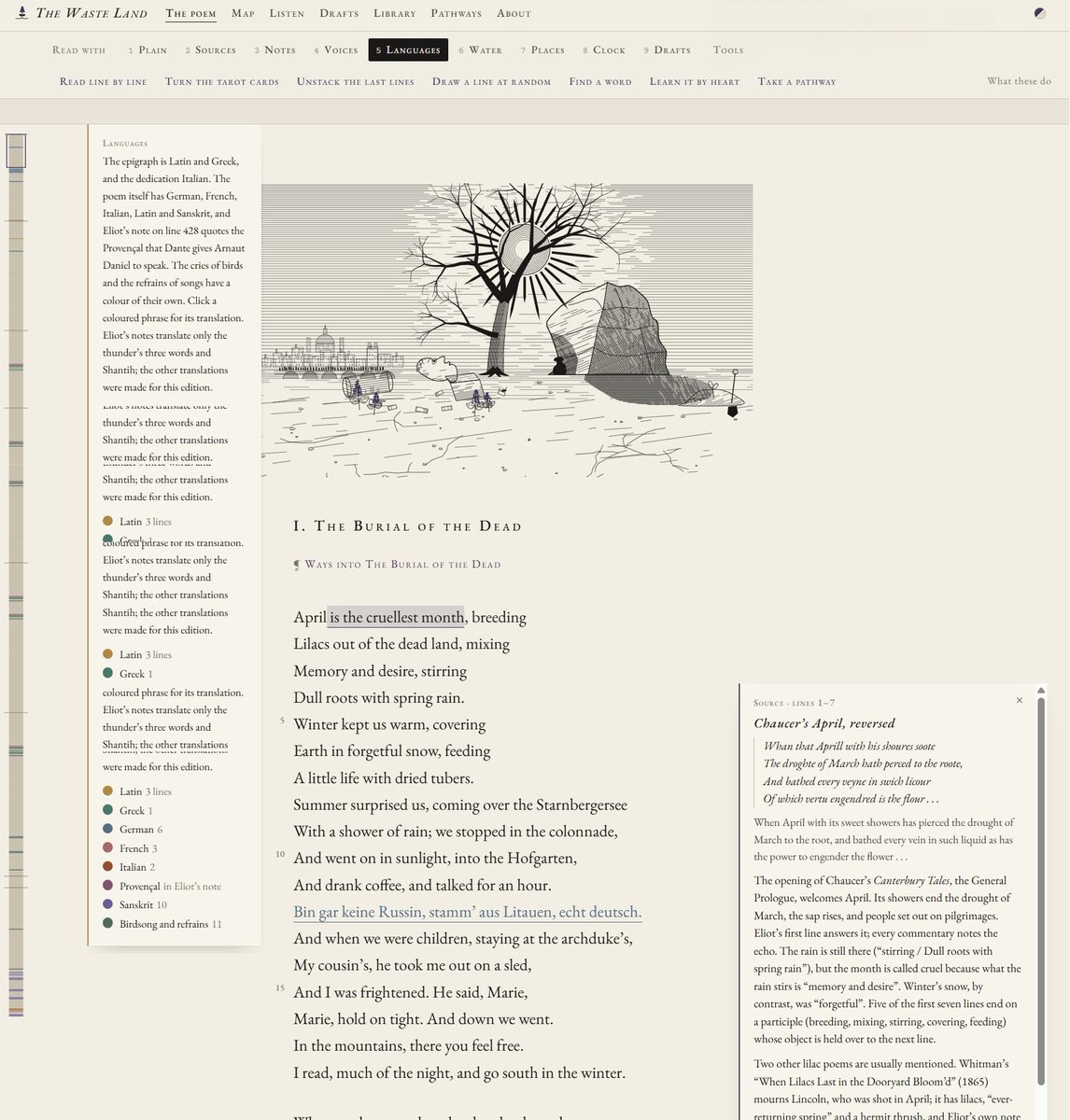Select Provençal in Eliot's note legend label
1070x1120 pixels.
[x=170, y=886]
